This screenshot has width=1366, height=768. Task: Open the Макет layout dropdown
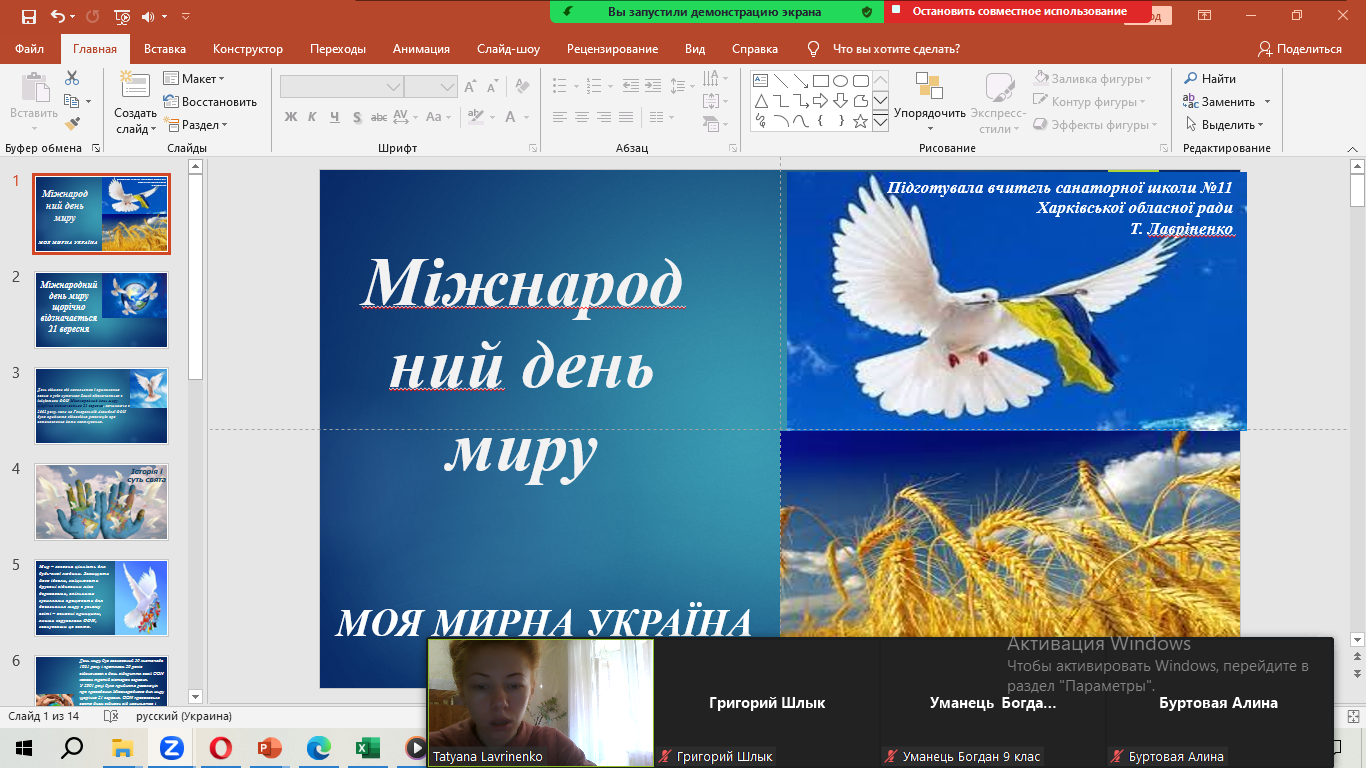tap(195, 78)
